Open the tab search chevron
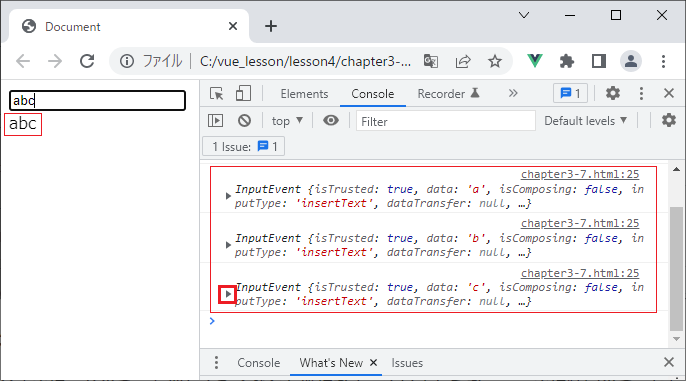The image size is (686, 381). pos(524,15)
